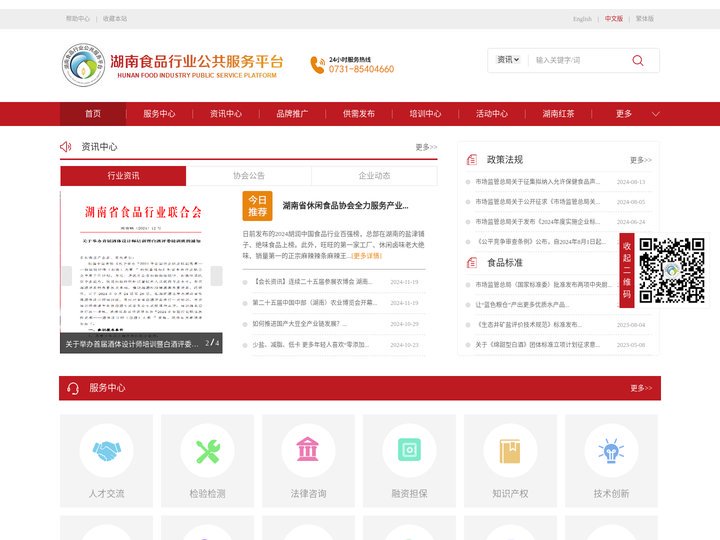Click the carousel caption 关于举办首届酒体设计师培训
Viewport: 720px width, 540px height.
132,343
